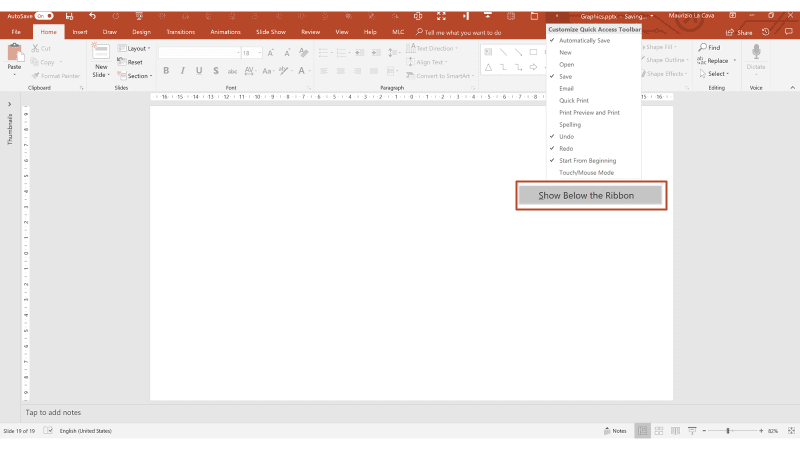Open the Text Direction dropdown
The width and height of the screenshot is (800, 450).
click(x=432, y=48)
